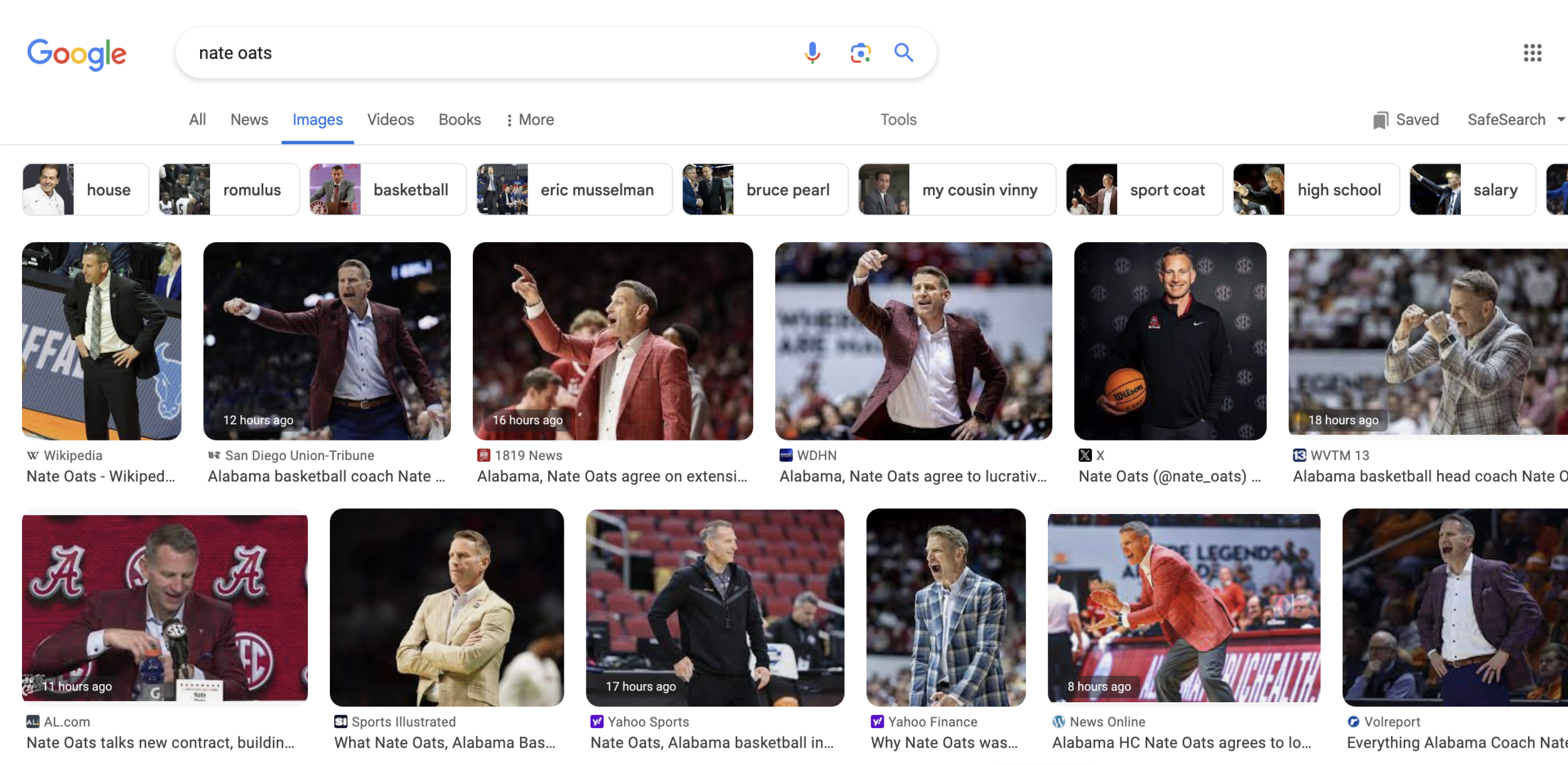Open the Wikipedia Nate Oats image thumbnail

pos(102,341)
